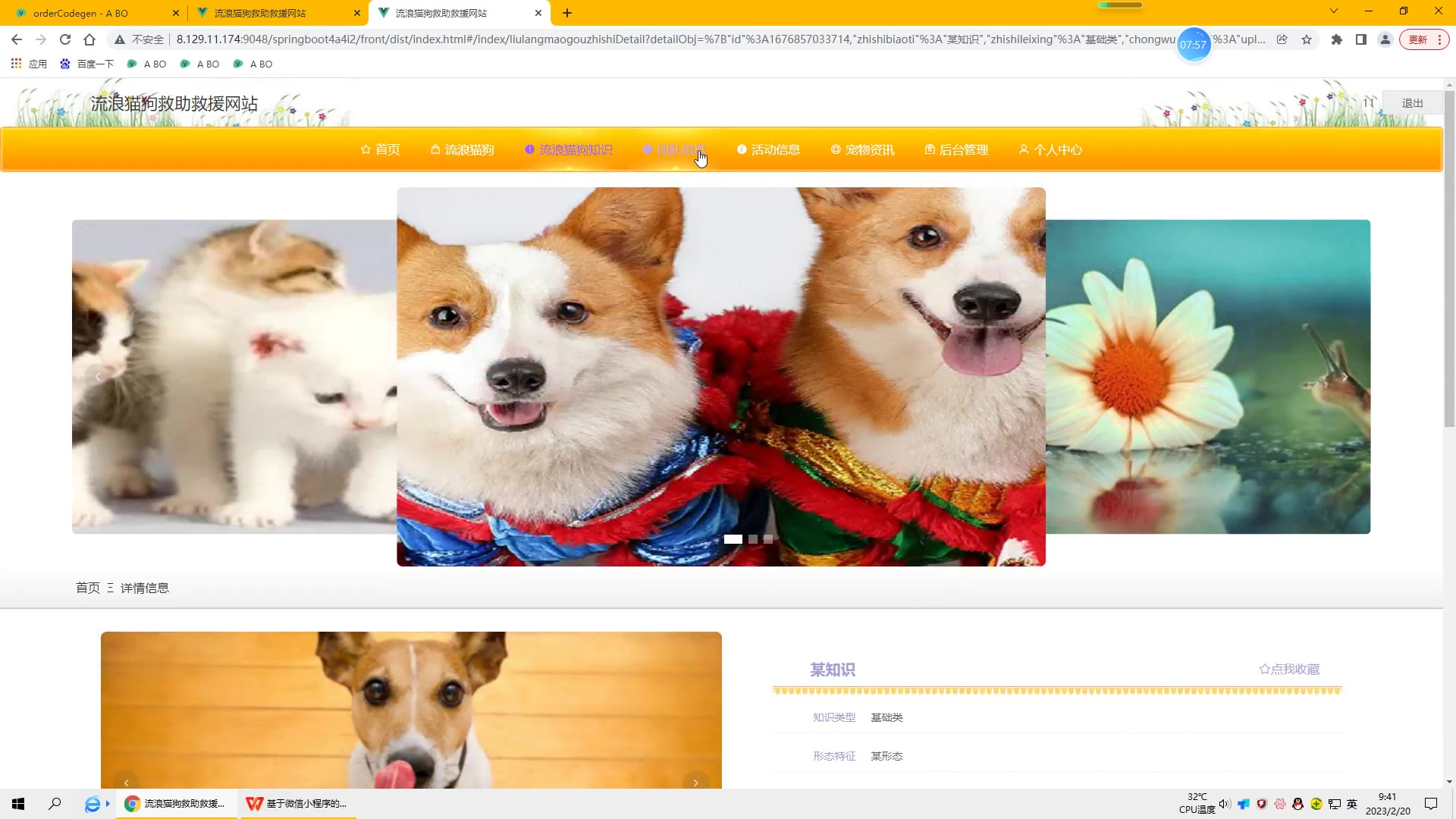
Task: Click the page vertical scrollbar thumb
Action: pyautogui.click(x=1449, y=258)
